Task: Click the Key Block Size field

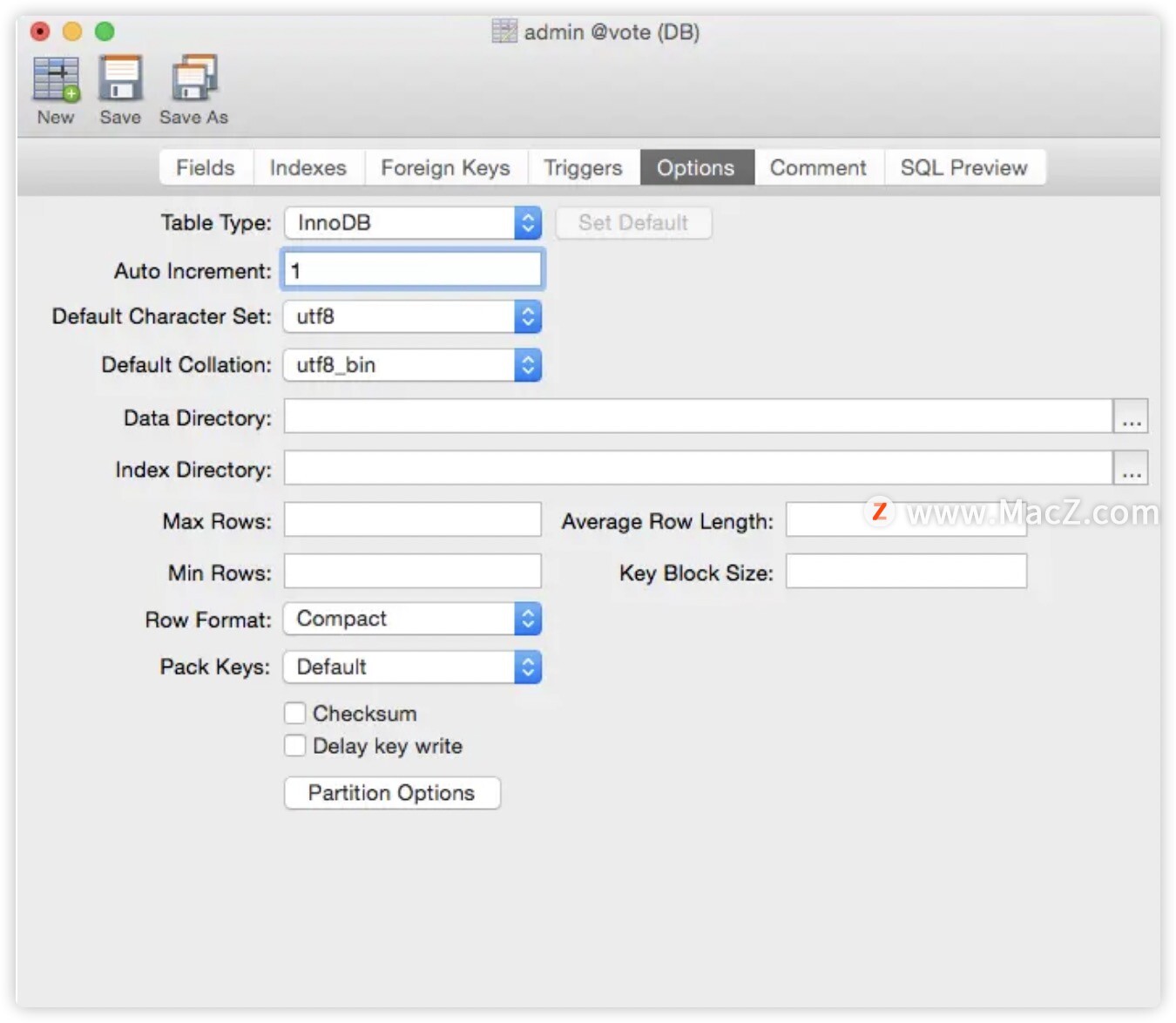Action: pos(906,571)
